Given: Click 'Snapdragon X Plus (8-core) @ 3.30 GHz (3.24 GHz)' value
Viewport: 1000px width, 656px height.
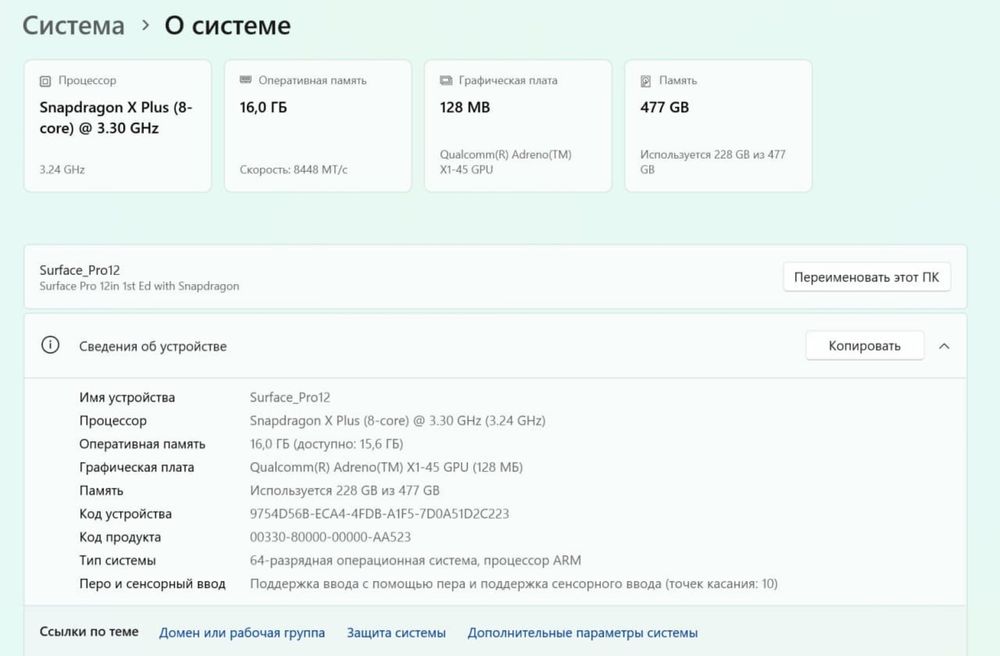Looking at the screenshot, I should [x=397, y=421].
